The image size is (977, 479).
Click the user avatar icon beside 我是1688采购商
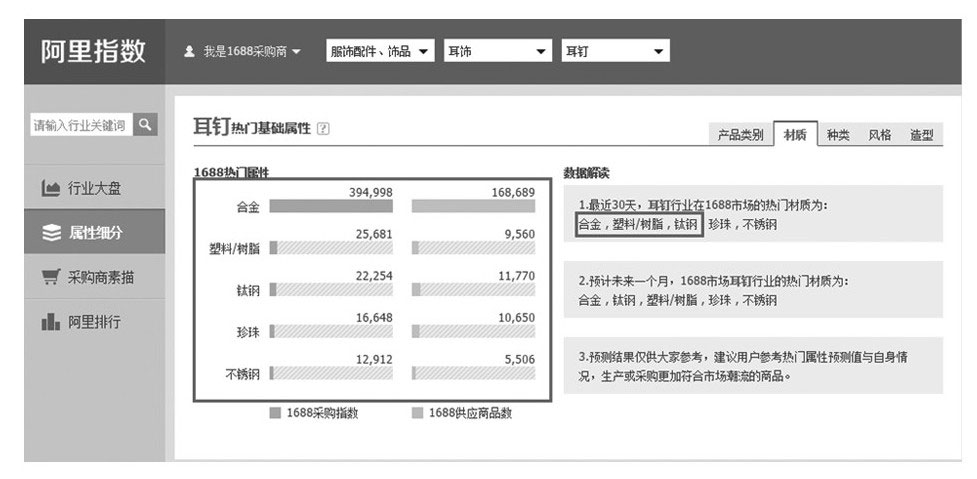pos(190,52)
